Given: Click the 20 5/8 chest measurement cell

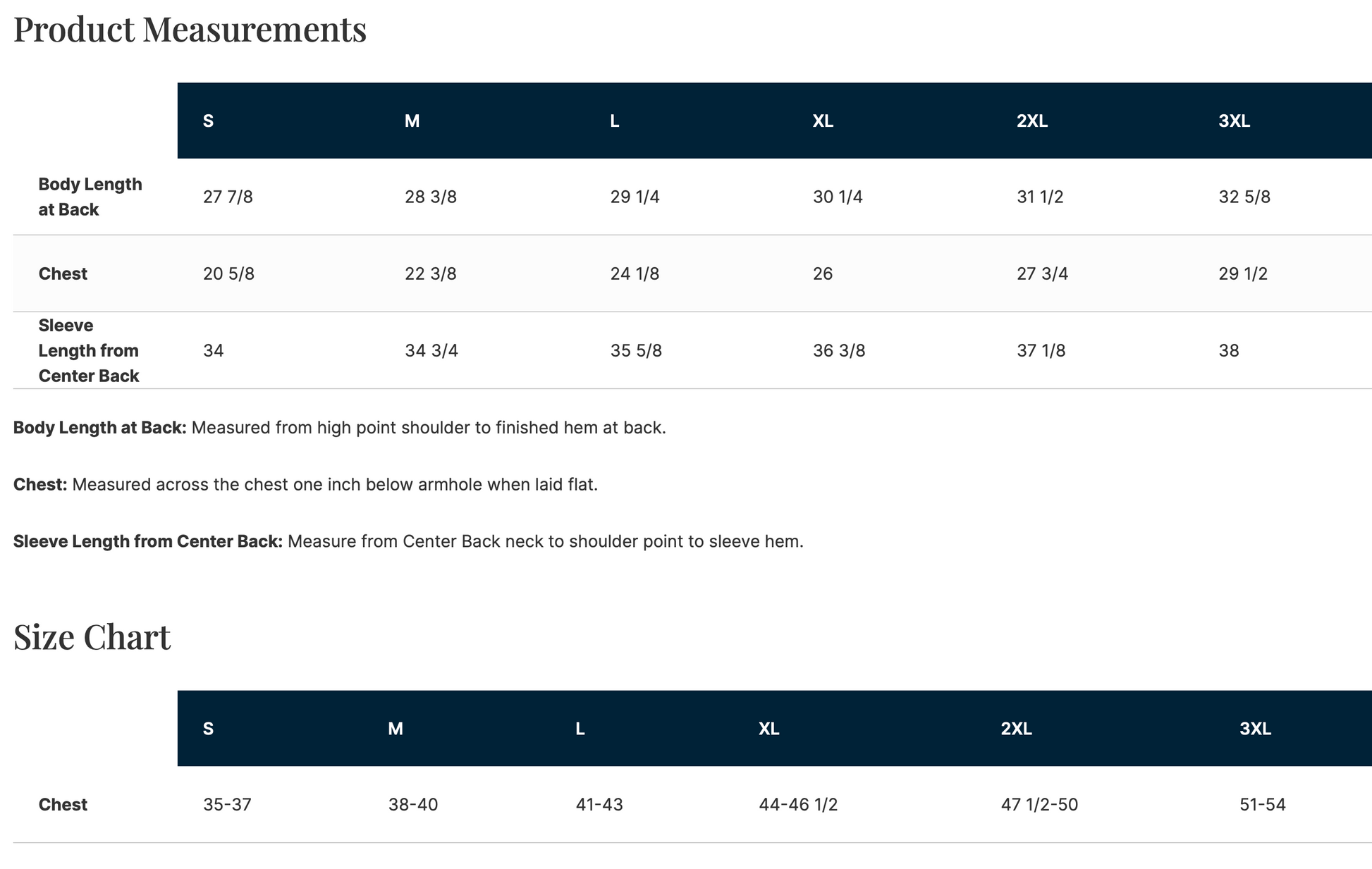Looking at the screenshot, I should click(x=228, y=273).
